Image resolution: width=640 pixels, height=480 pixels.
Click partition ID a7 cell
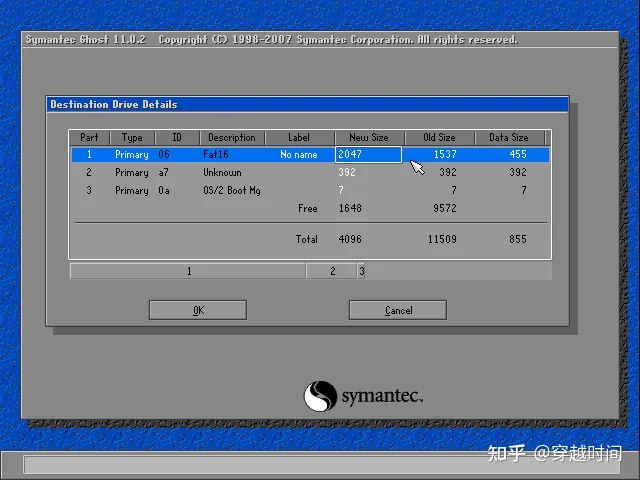pos(164,173)
